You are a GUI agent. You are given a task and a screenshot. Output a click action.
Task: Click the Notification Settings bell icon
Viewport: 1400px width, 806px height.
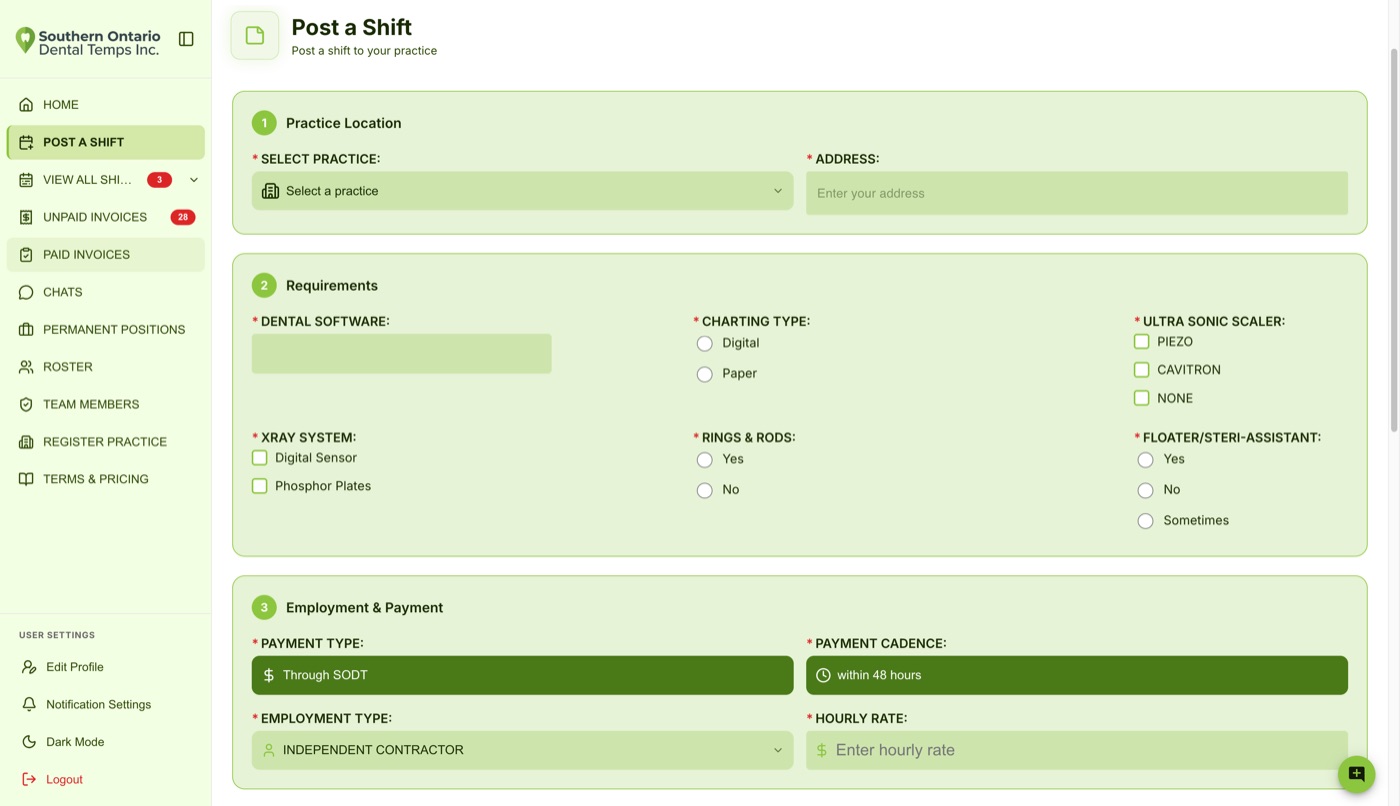tap(29, 704)
